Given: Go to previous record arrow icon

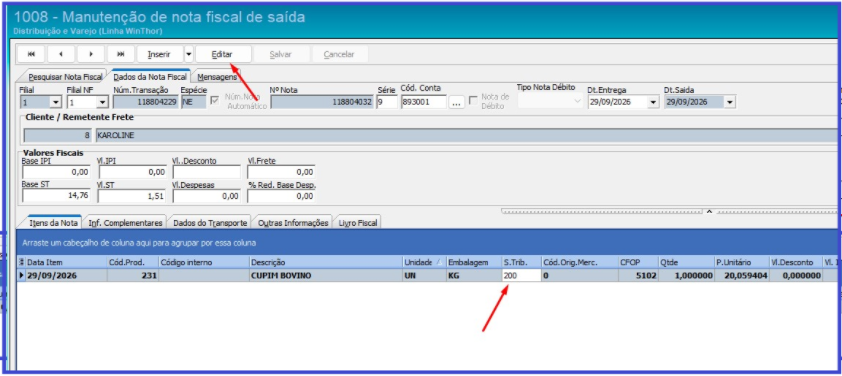Looking at the screenshot, I should [61, 54].
